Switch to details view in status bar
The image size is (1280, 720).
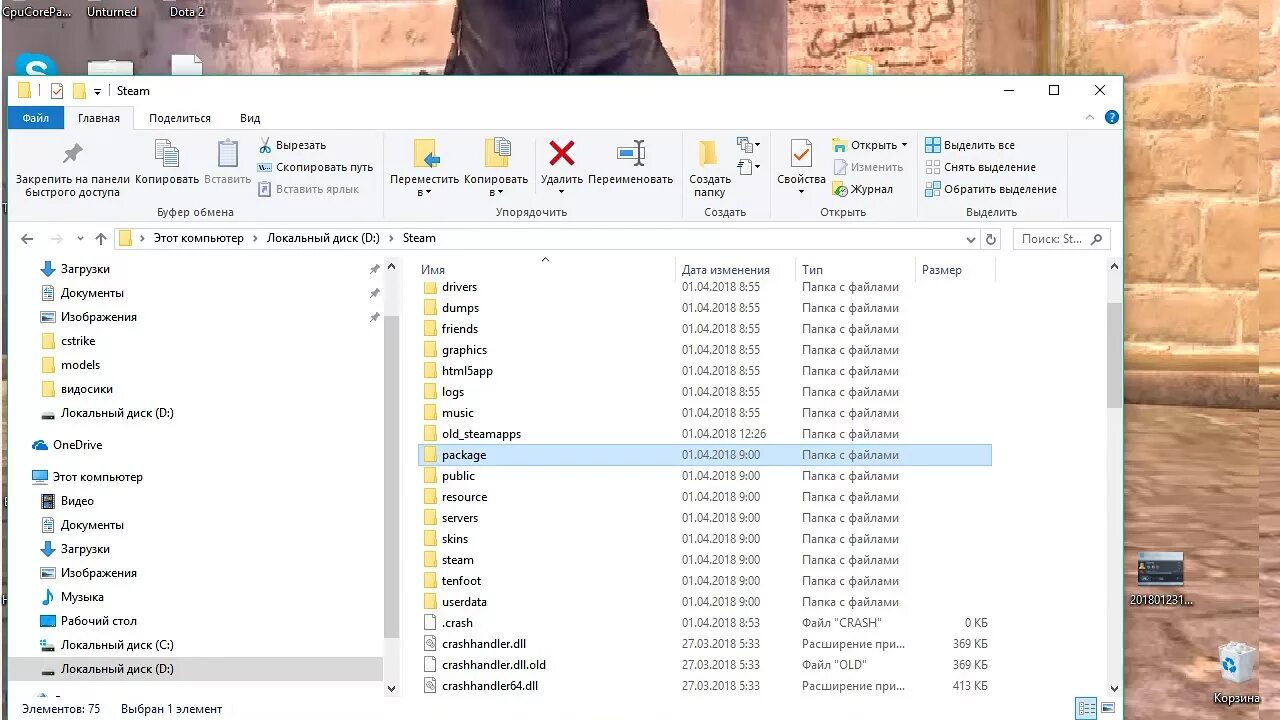pyautogui.click(x=1086, y=708)
